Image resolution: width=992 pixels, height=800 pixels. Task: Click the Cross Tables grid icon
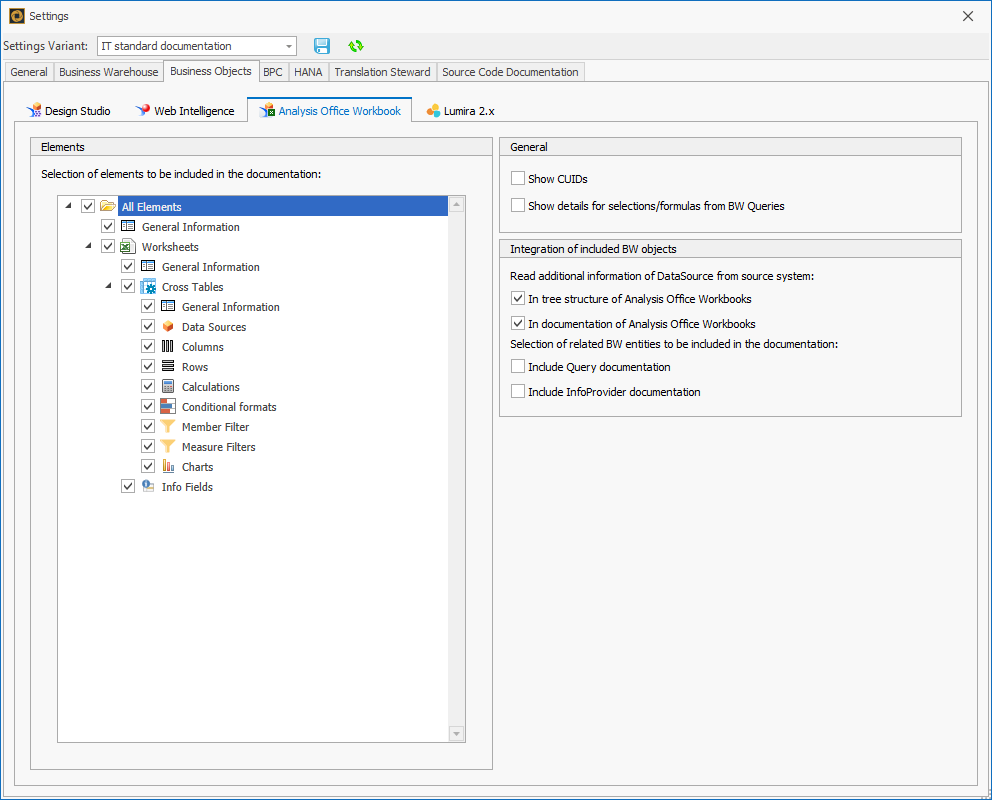click(147, 286)
